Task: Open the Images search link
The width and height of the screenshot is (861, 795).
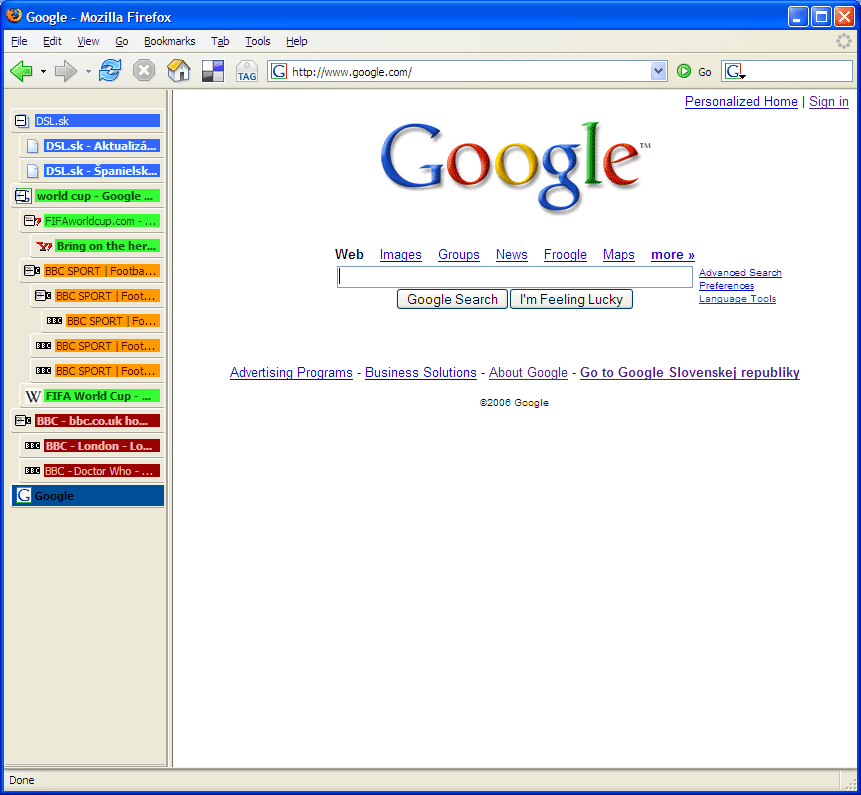Action: [x=400, y=255]
